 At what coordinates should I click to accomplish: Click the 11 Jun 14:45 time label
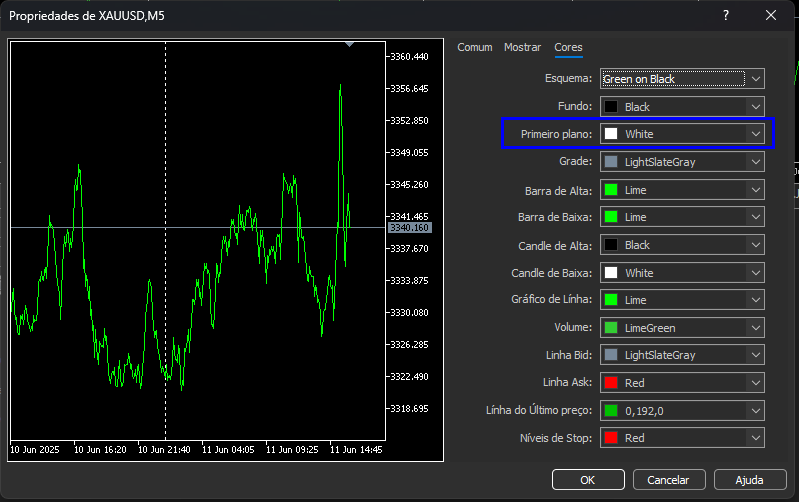click(356, 450)
